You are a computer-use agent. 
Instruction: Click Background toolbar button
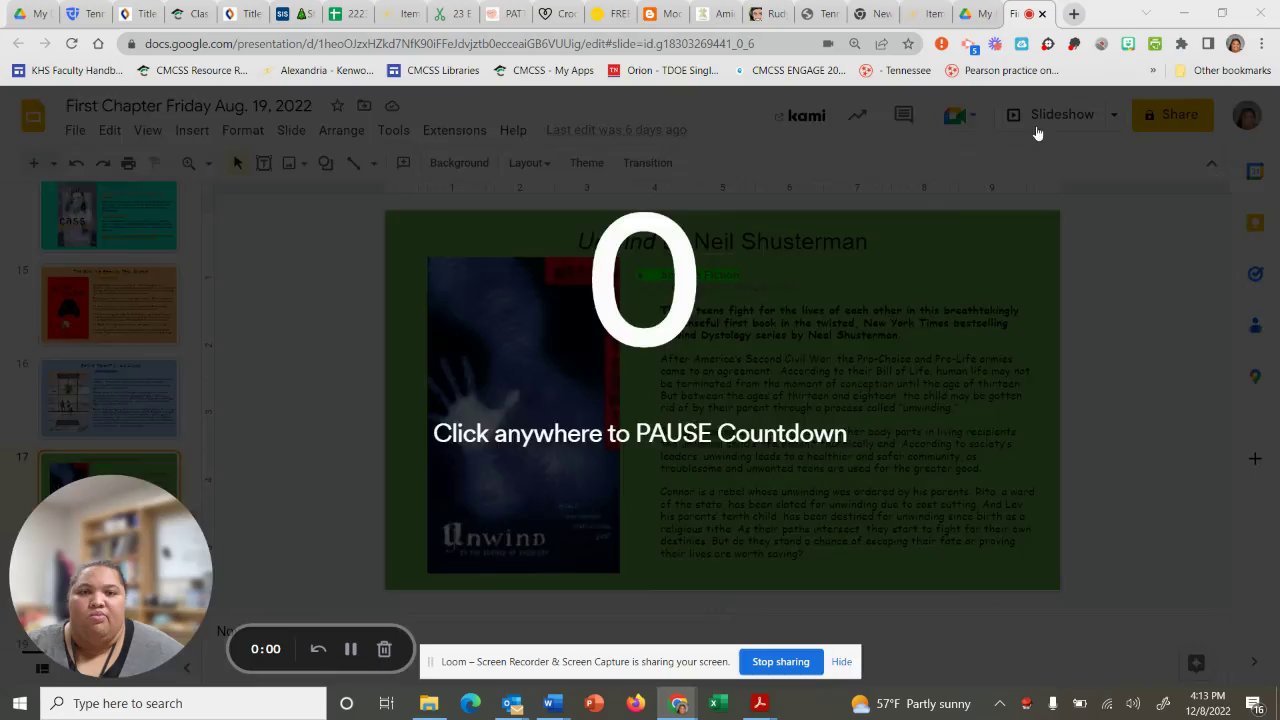[x=459, y=163]
